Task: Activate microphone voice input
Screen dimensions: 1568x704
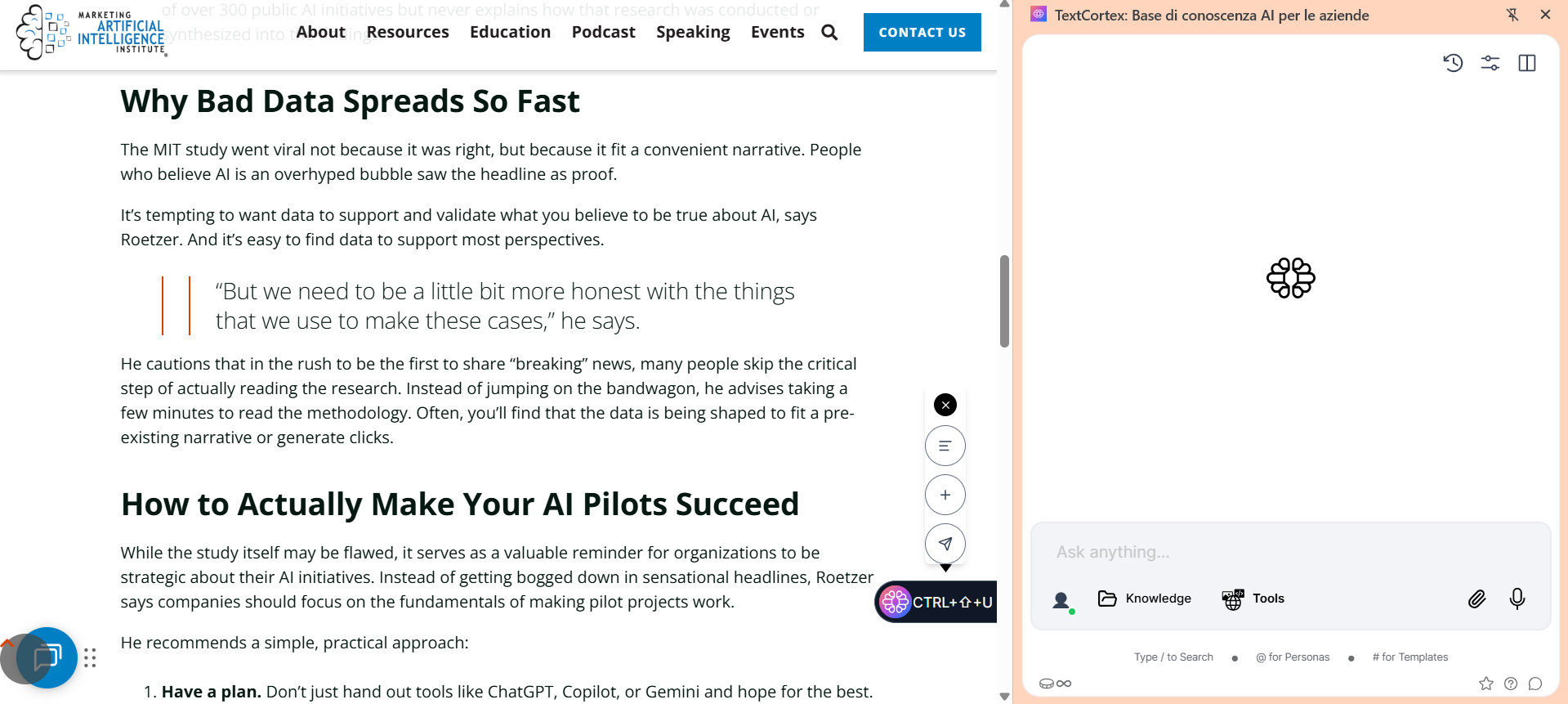Action: pos(1517,599)
